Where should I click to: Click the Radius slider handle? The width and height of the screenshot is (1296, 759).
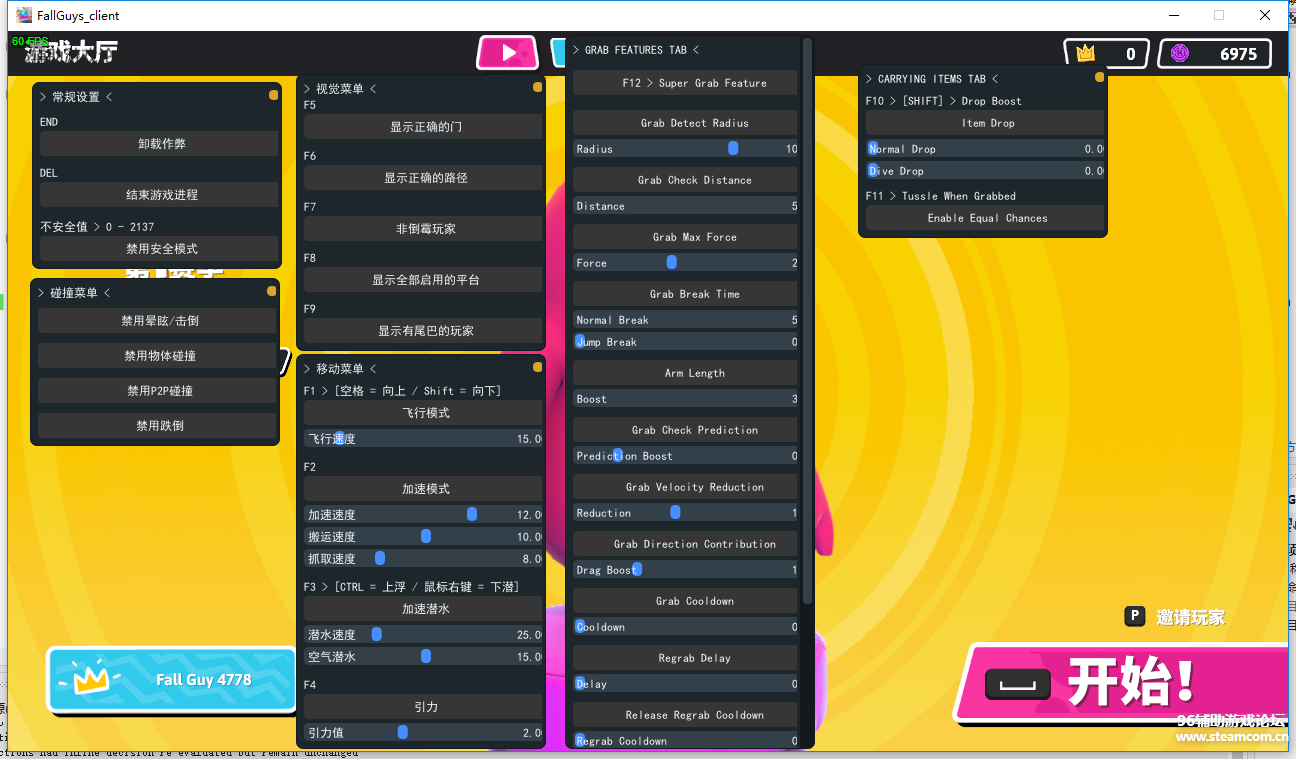(733, 149)
